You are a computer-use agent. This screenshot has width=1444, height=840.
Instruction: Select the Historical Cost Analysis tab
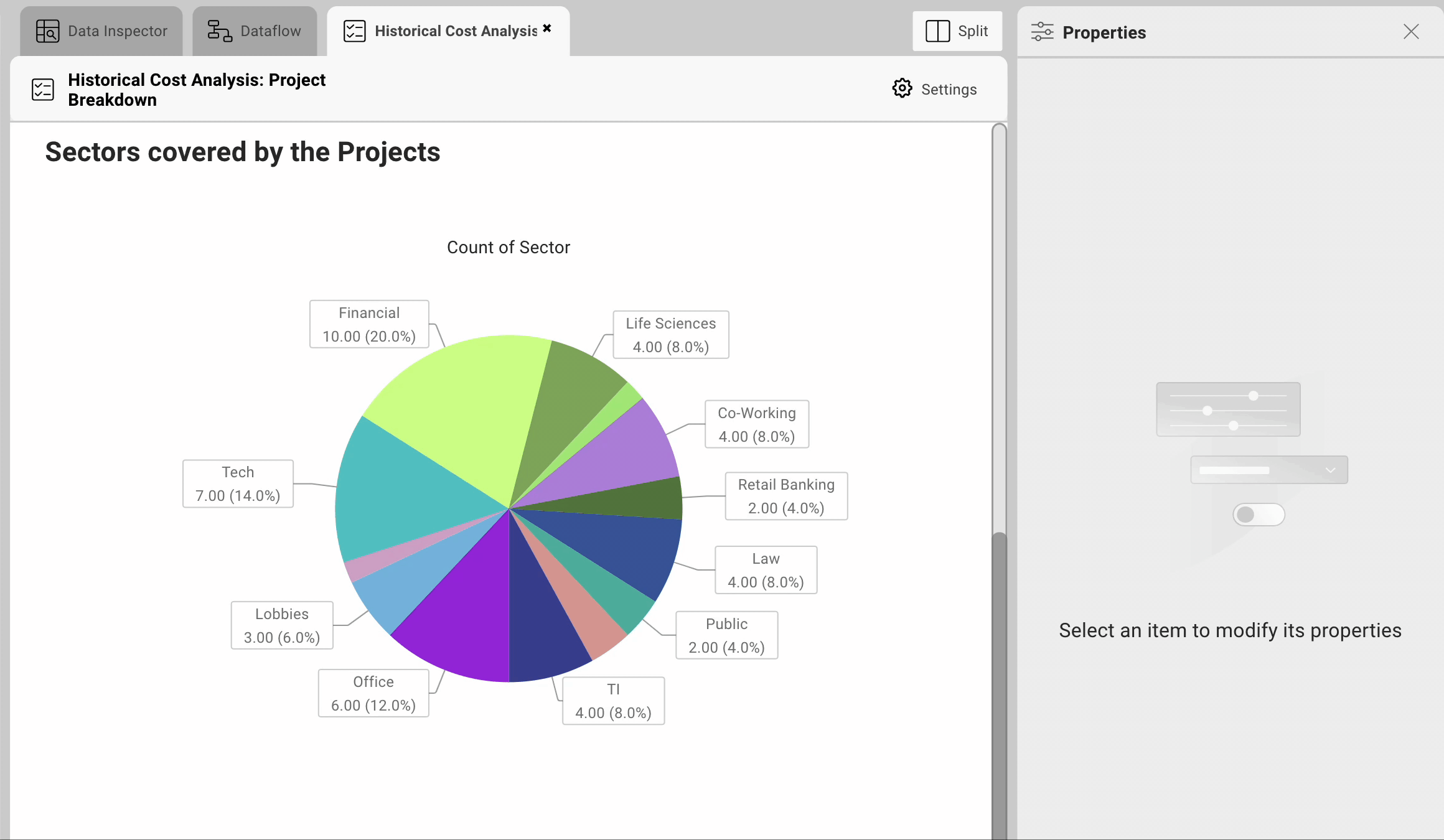coord(448,31)
